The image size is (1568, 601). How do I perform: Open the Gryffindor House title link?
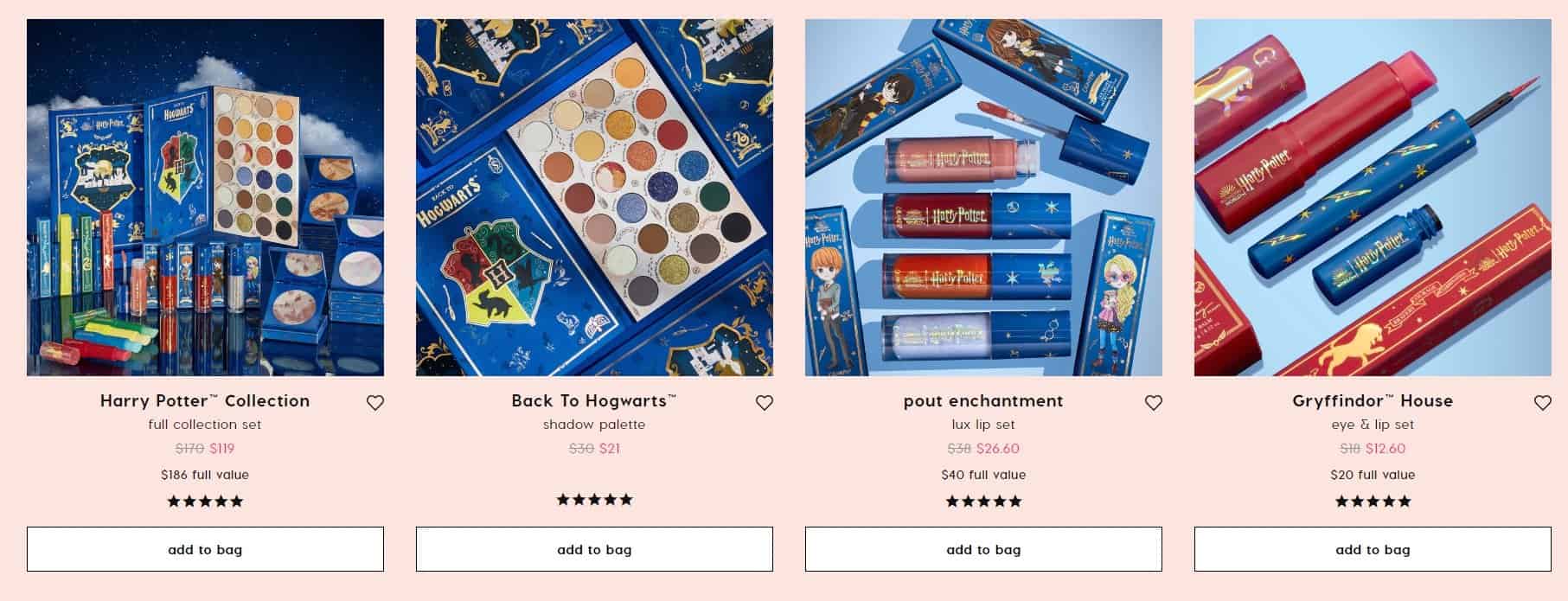coord(1373,400)
